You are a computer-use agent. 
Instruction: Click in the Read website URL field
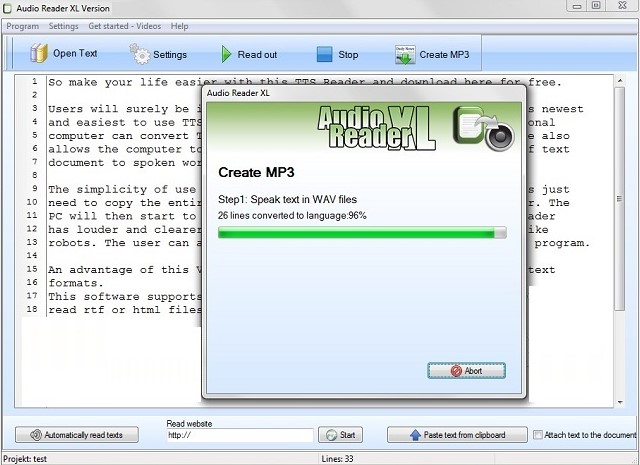(x=240, y=435)
